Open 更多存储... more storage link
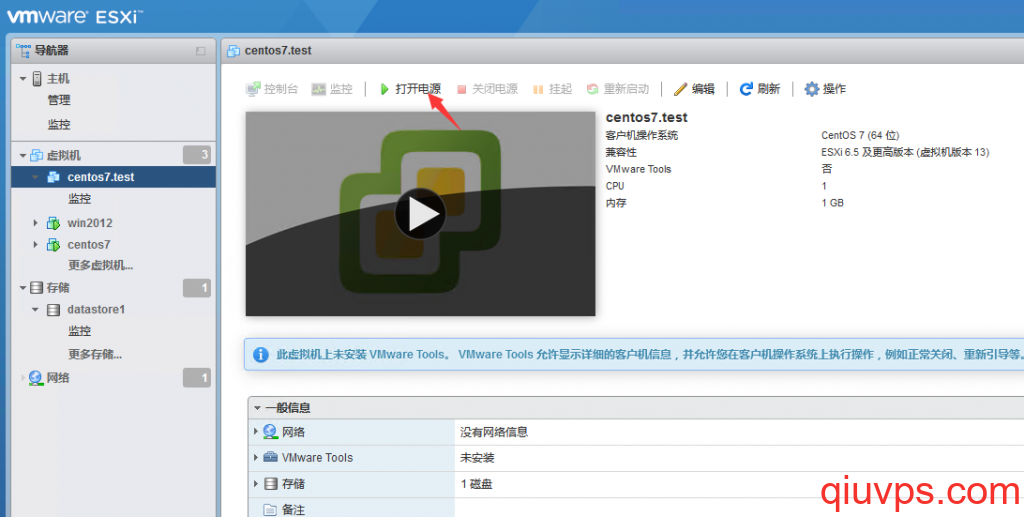Viewport: 1024px width, 517px height. (95, 354)
